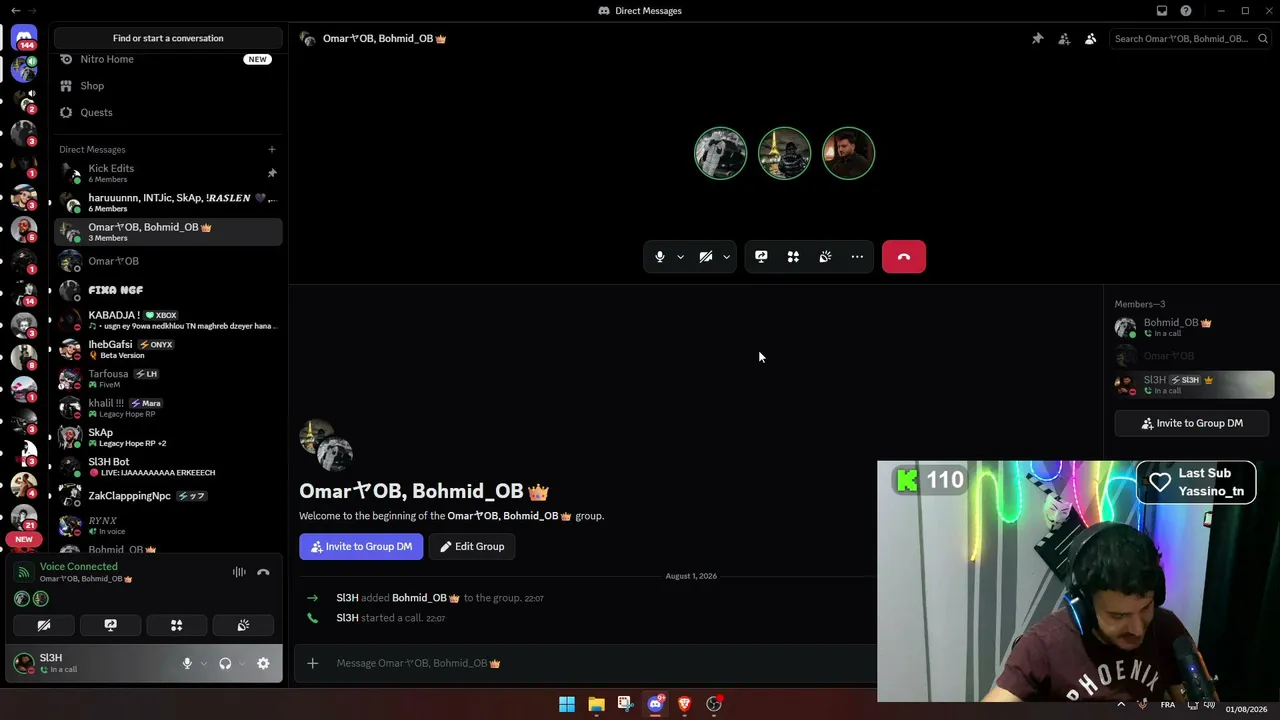The image size is (1280, 720).
Task: Open the Quests page
Action: [x=168, y=113]
